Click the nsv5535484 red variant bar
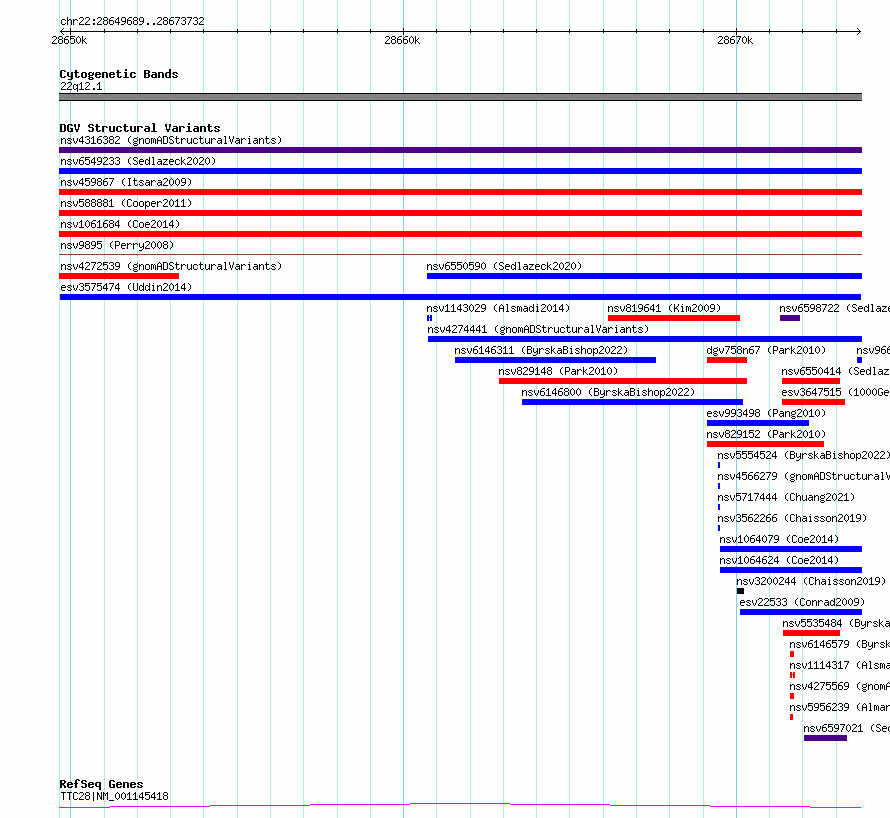This screenshot has height=818, width=890. [811, 633]
